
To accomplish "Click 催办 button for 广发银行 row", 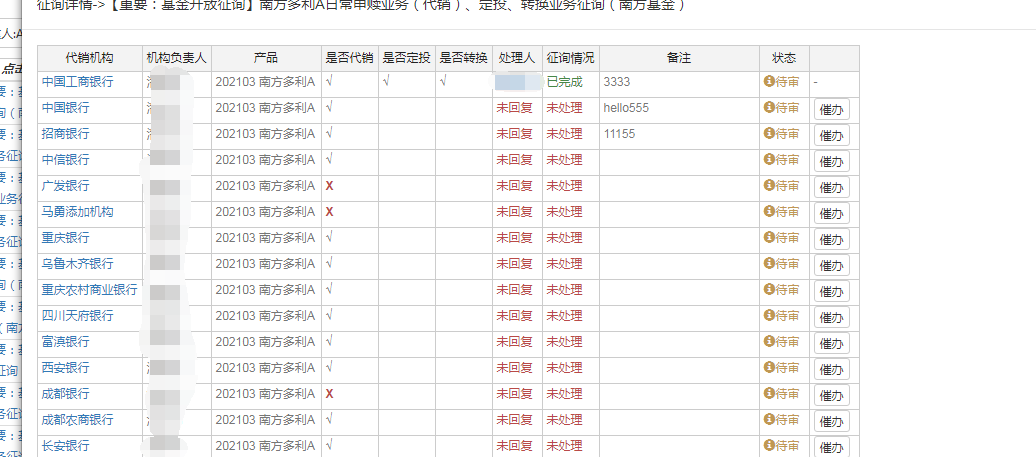I will pyautogui.click(x=832, y=188).
